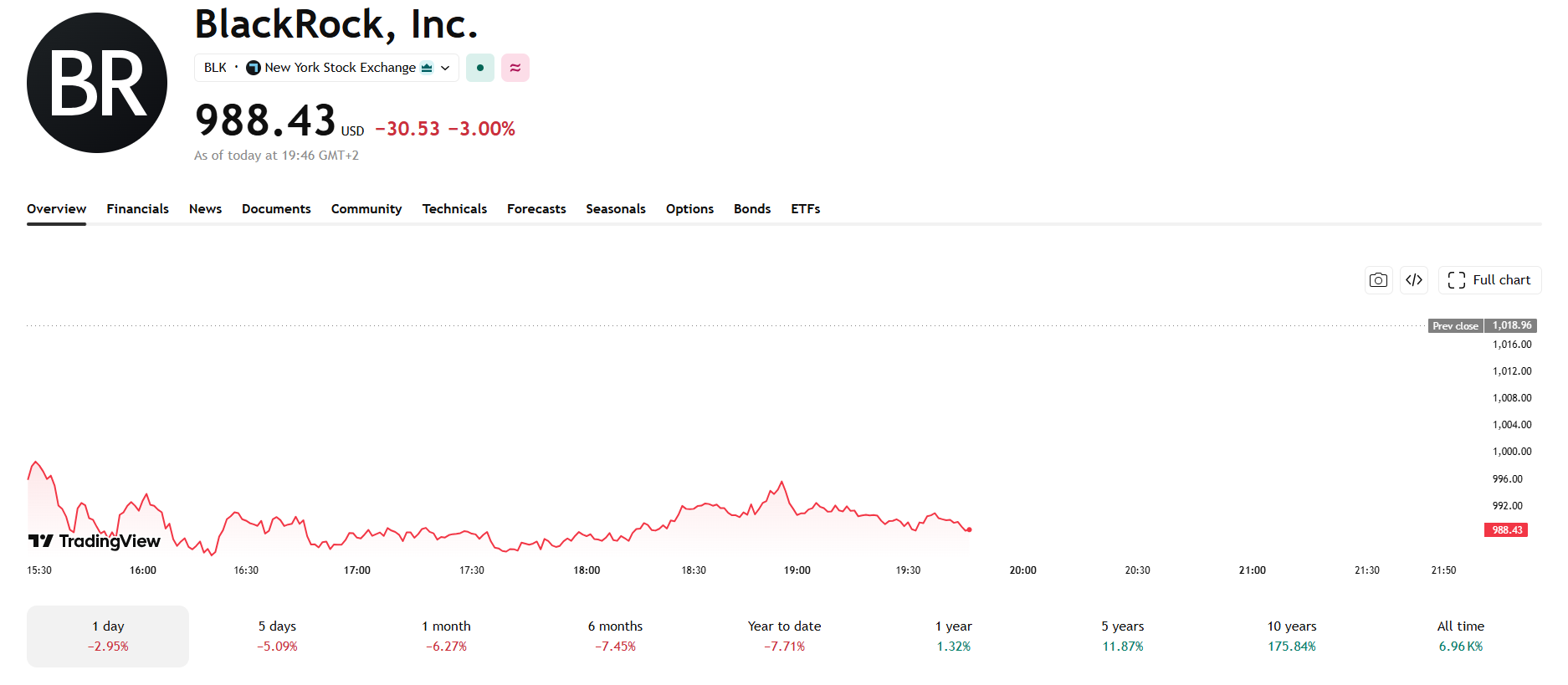Click the 16:00 time axis label
This screenshot has width=1568, height=685.
coord(143,570)
